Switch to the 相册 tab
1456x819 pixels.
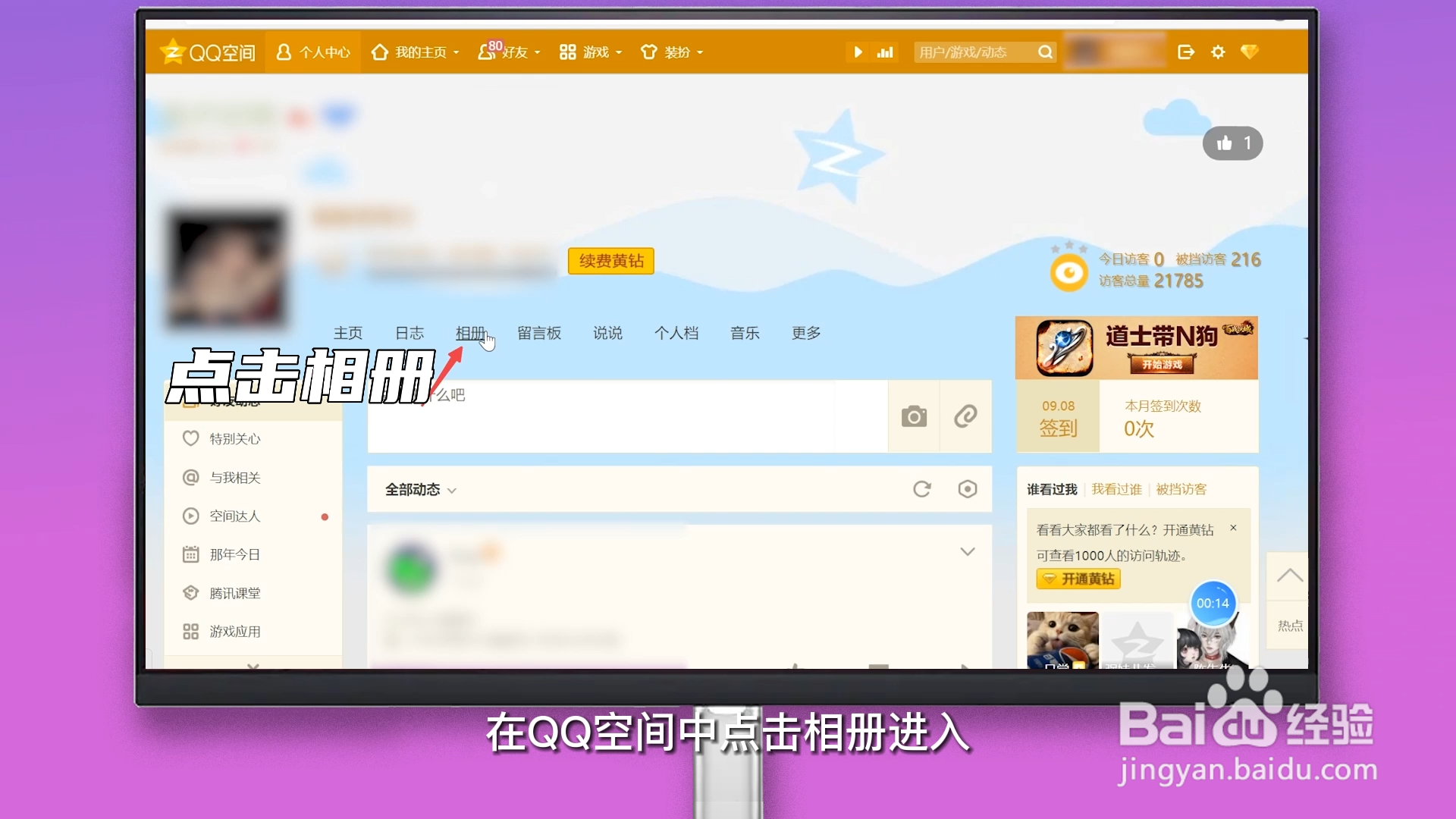[x=469, y=333]
